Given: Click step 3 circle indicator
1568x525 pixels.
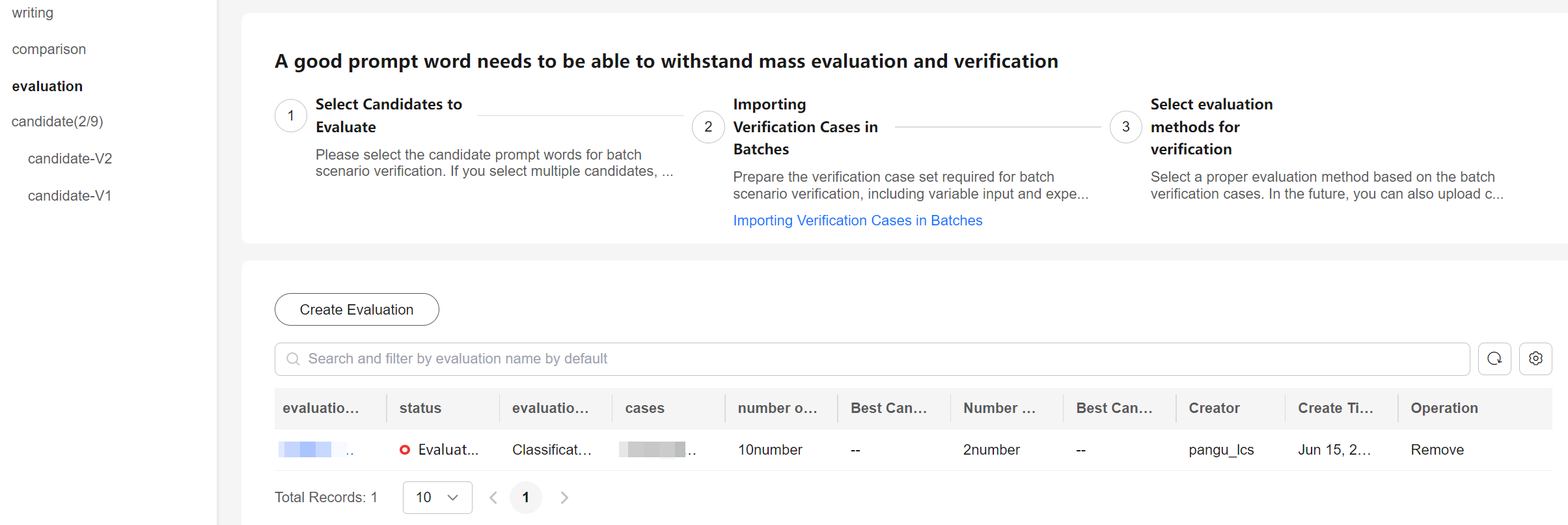Looking at the screenshot, I should coord(1125,127).
